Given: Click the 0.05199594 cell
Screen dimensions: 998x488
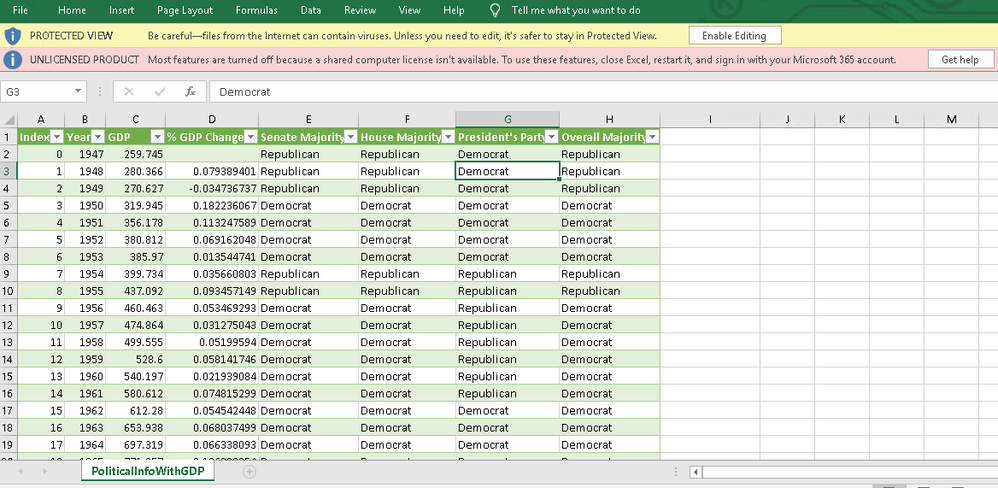Looking at the screenshot, I should pos(212,342).
